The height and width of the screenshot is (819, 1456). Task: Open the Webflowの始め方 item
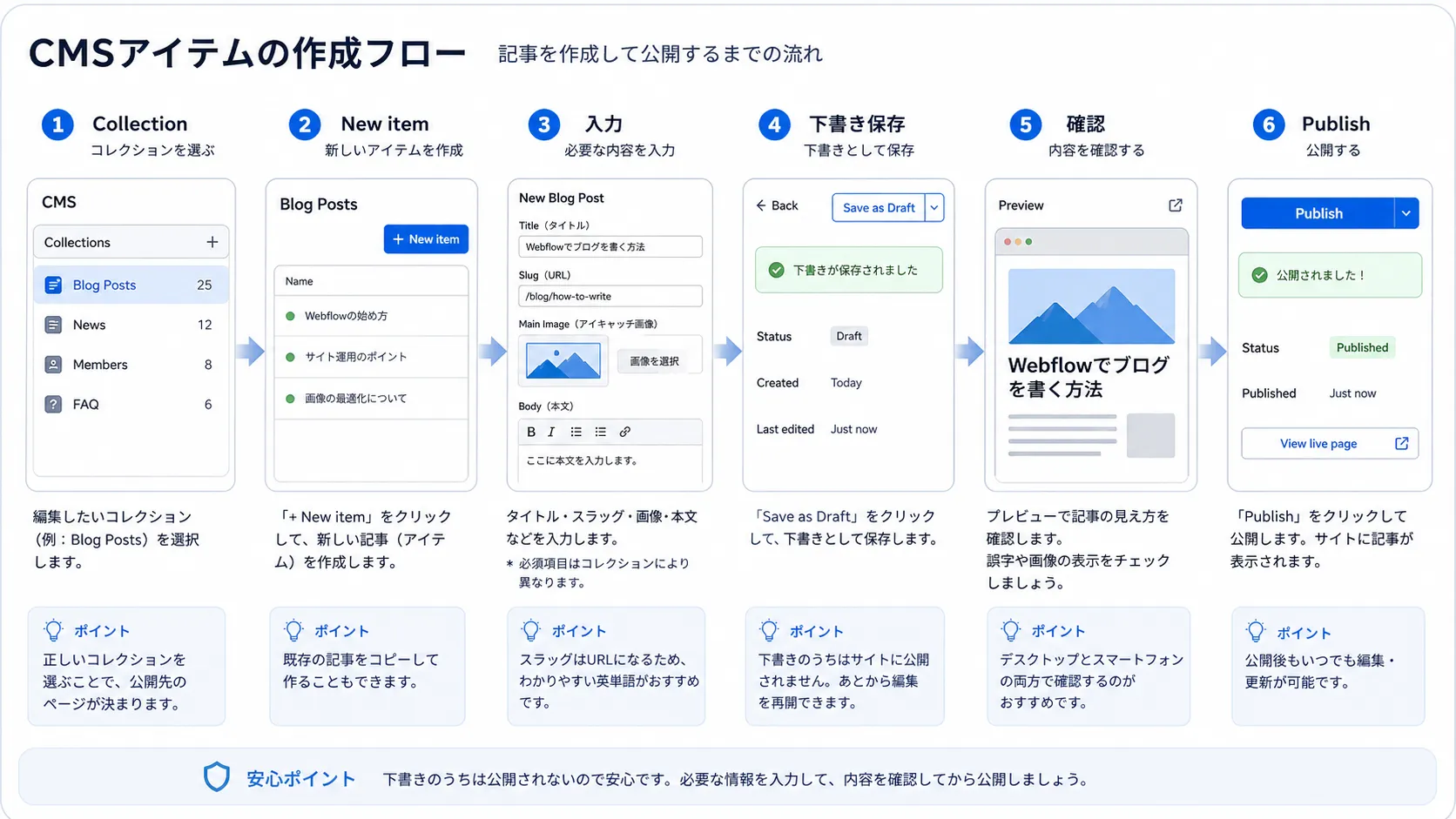(x=371, y=316)
